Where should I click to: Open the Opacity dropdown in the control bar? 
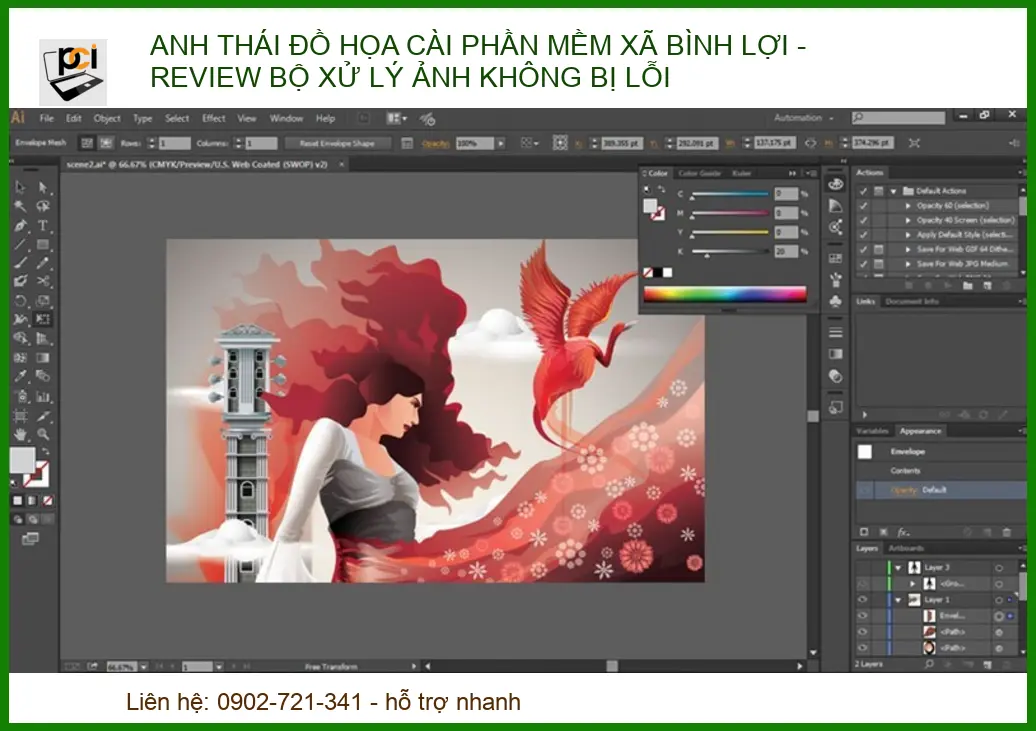[500, 142]
